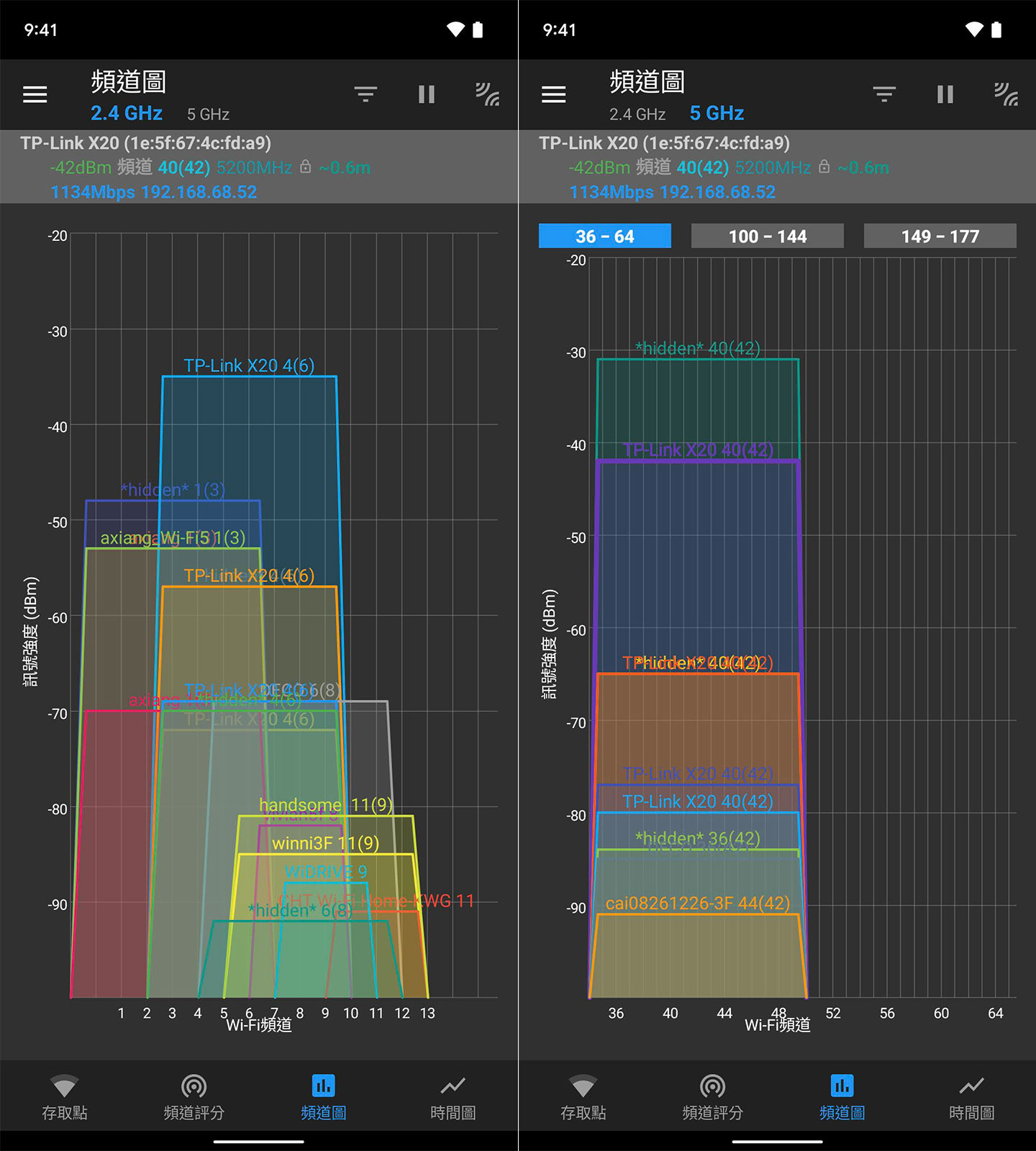Viewport: 1036px width, 1151px height.
Task: Tap battery icon in right status bar
Action: 996,29
